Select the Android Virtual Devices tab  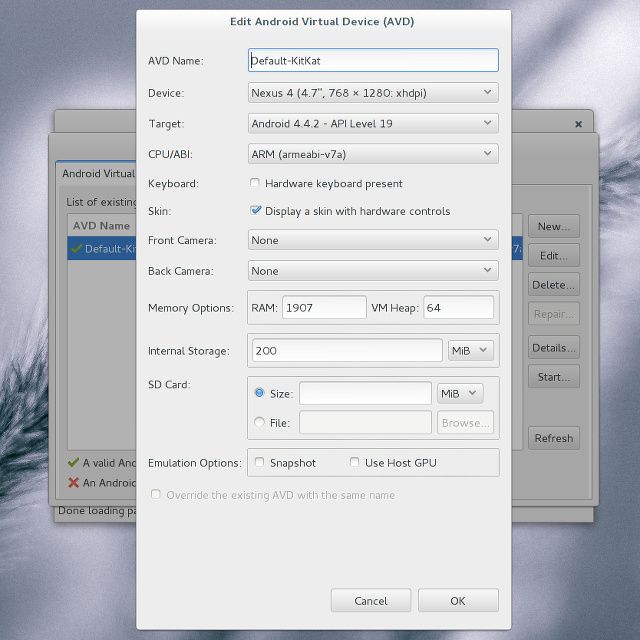pyautogui.click(x=98, y=173)
